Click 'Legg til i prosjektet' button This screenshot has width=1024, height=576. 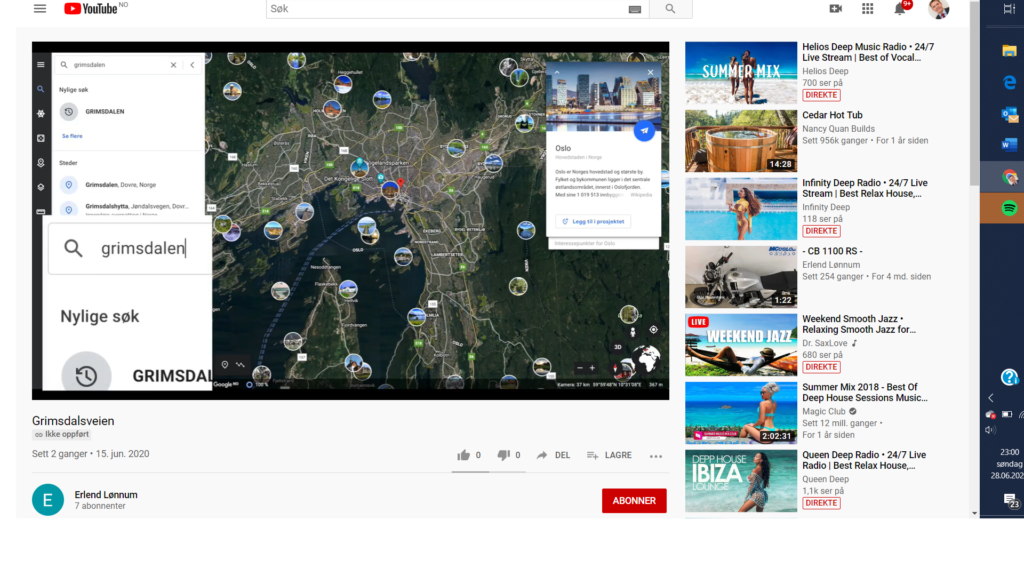pos(593,221)
